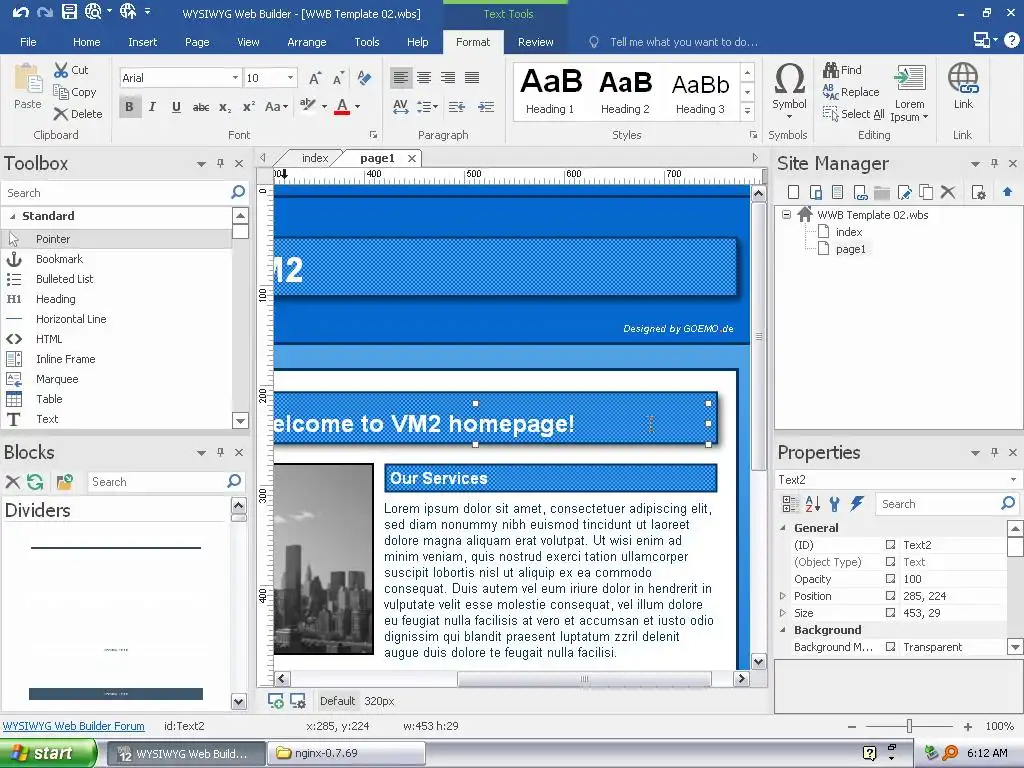Open the Review ribbon tab

click(x=536, y=42)
